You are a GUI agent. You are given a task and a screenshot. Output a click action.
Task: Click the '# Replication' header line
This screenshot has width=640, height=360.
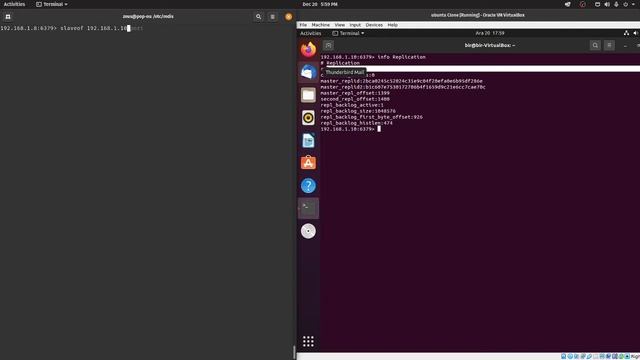click(340, 63)
